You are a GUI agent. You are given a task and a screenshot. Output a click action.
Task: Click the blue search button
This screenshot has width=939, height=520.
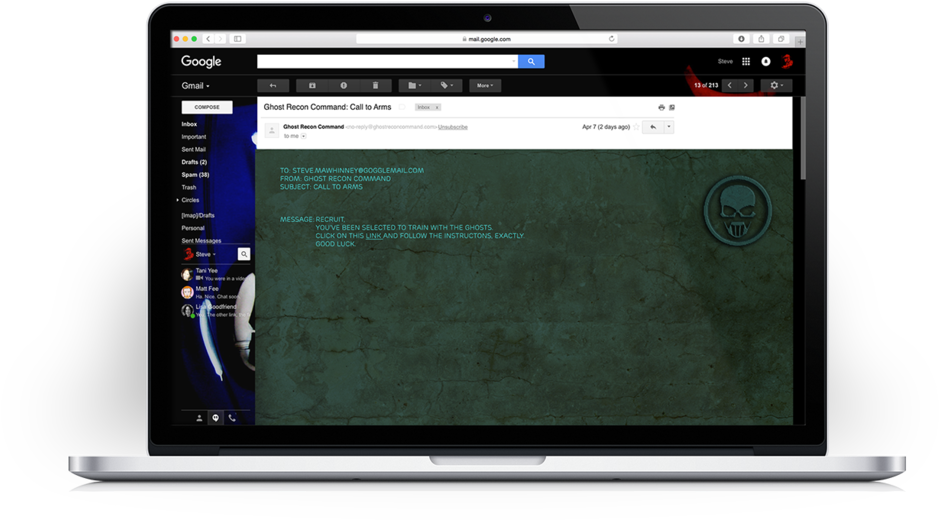click(x=531, y=61)
